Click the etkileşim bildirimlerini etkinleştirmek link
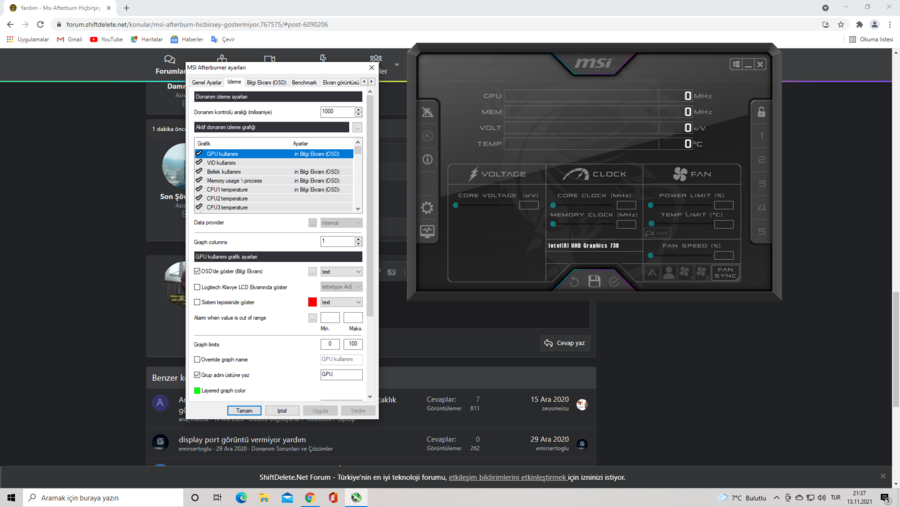 pyautogui.click(x=507, y=477)
